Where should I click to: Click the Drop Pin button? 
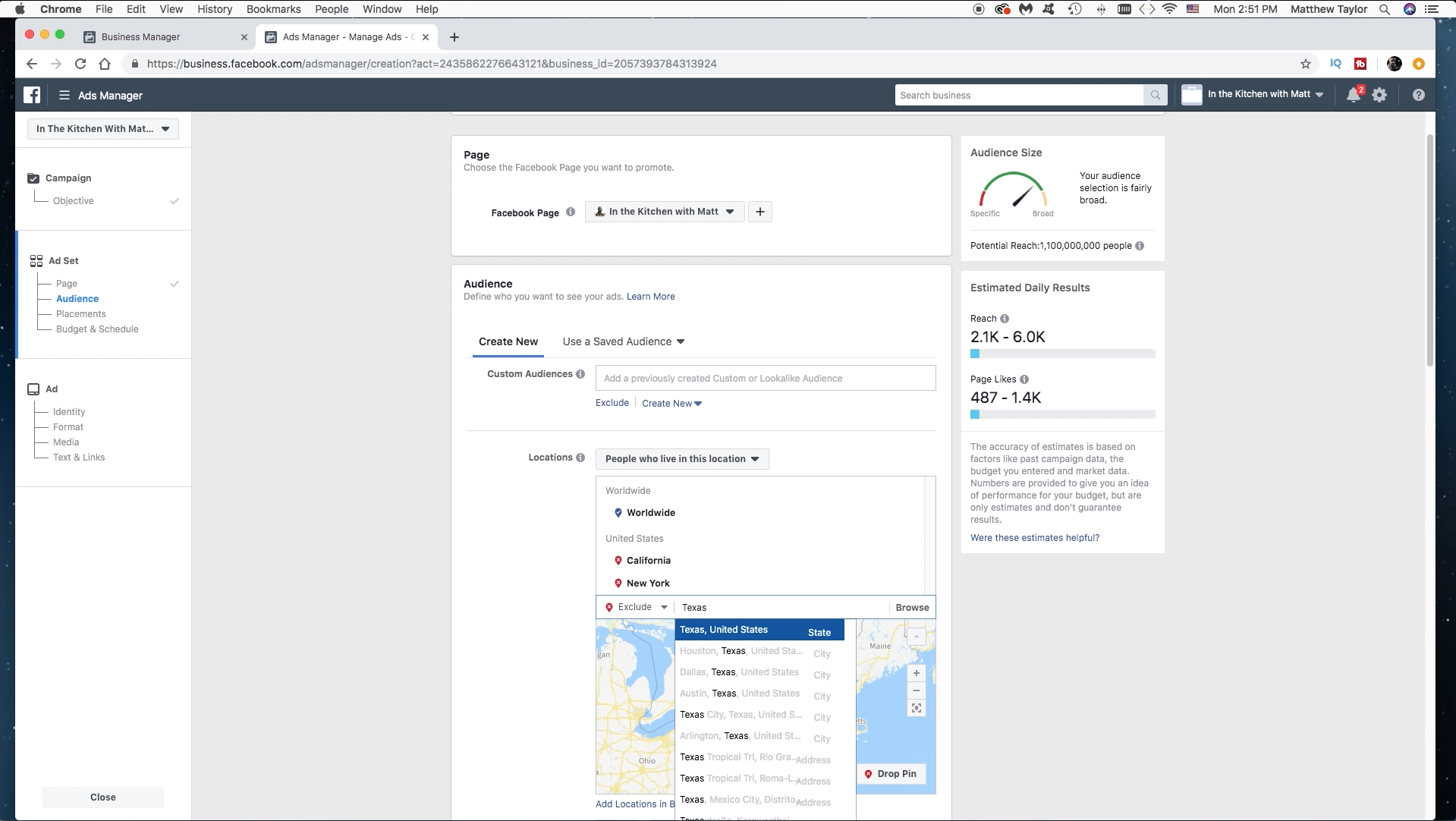[891, 774]
